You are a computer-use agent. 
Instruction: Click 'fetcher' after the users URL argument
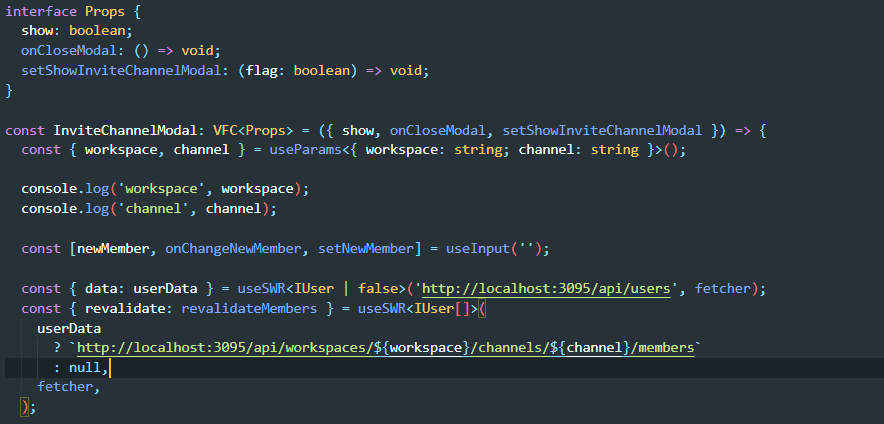[x=723, y=289]
